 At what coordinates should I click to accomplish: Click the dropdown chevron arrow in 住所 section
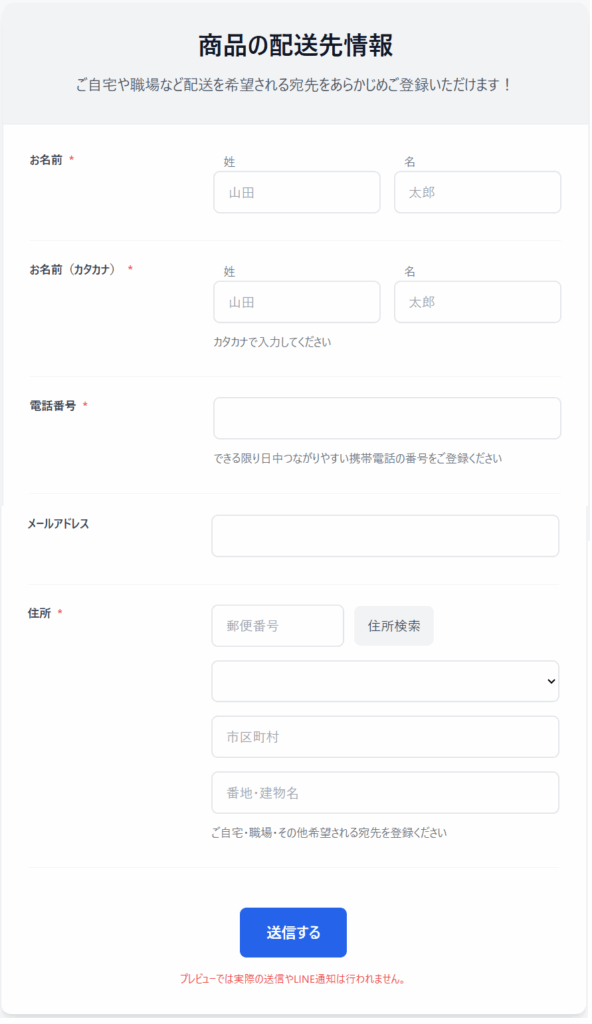click(551, 681)
